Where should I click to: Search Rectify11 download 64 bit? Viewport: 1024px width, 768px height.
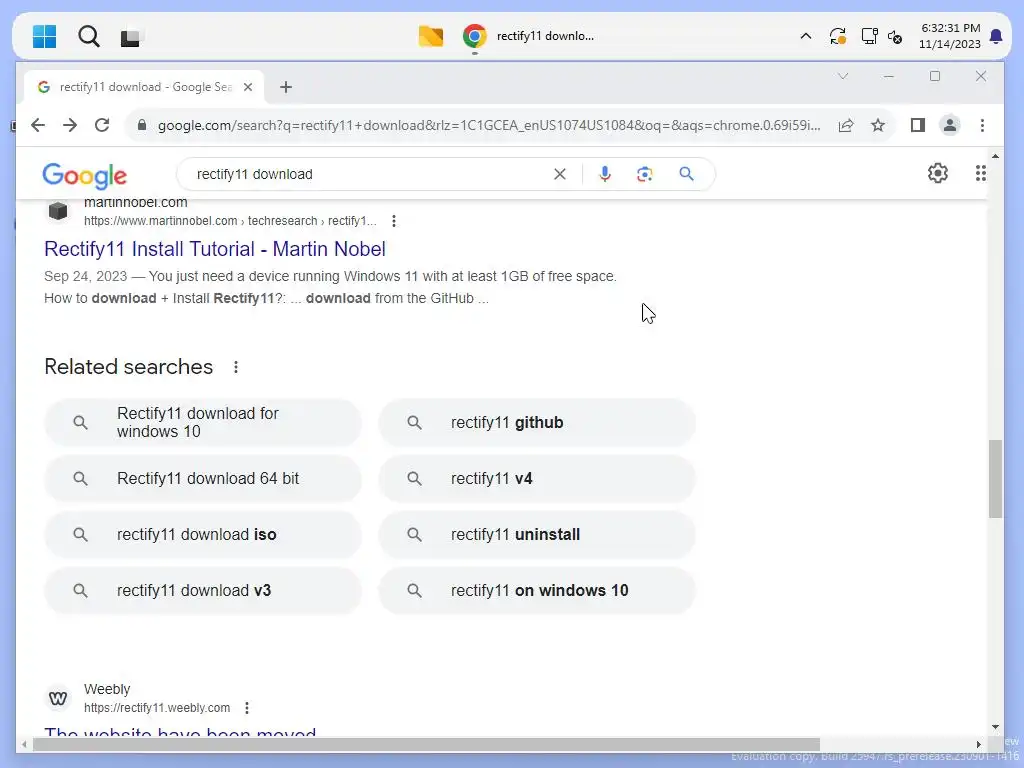point(202,479)
